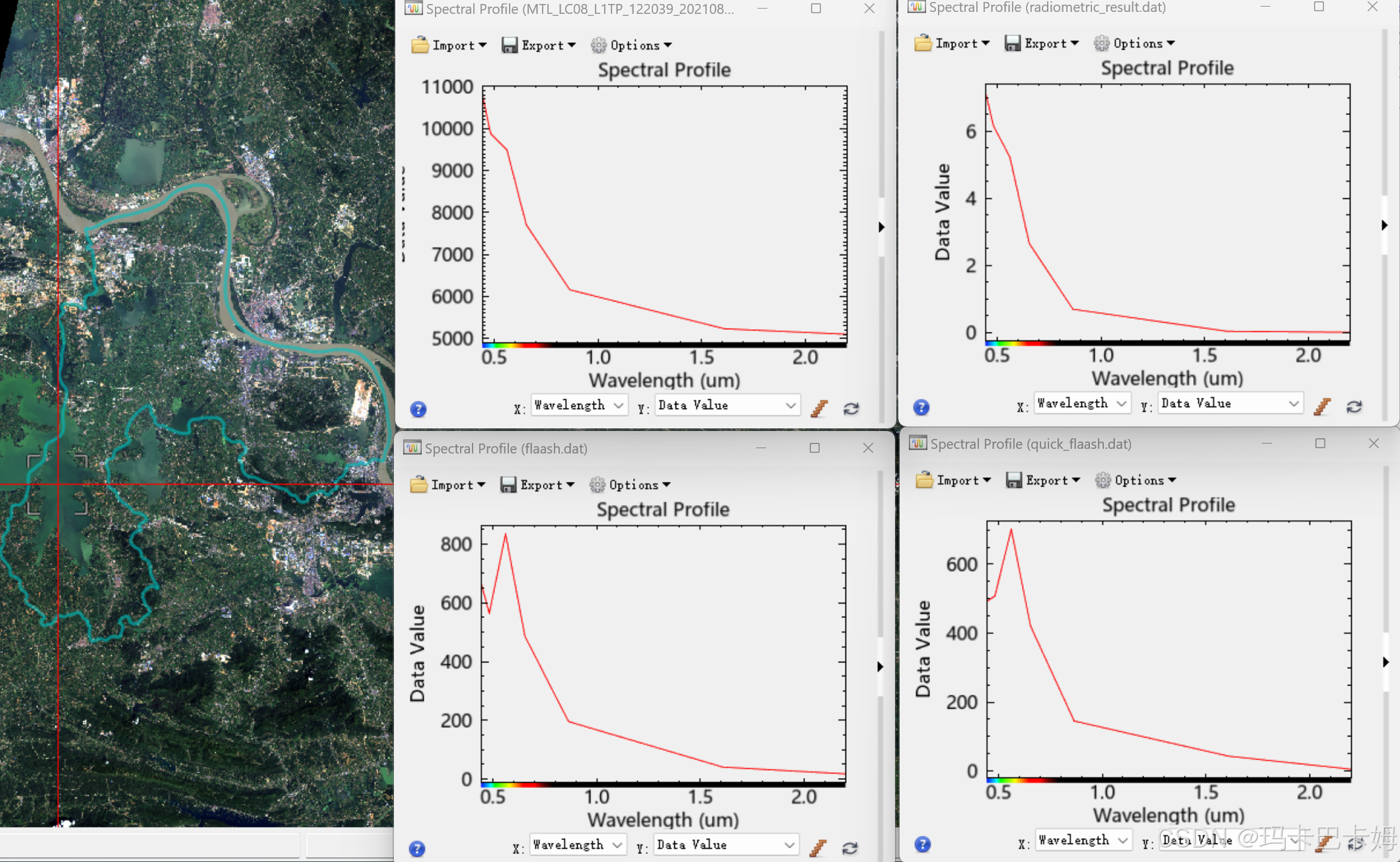Open X Wavelength dropdown in MTL_LC08 profile
Image resolution: width=1400 pixels, height=862 pixels.
pos(579,405)
